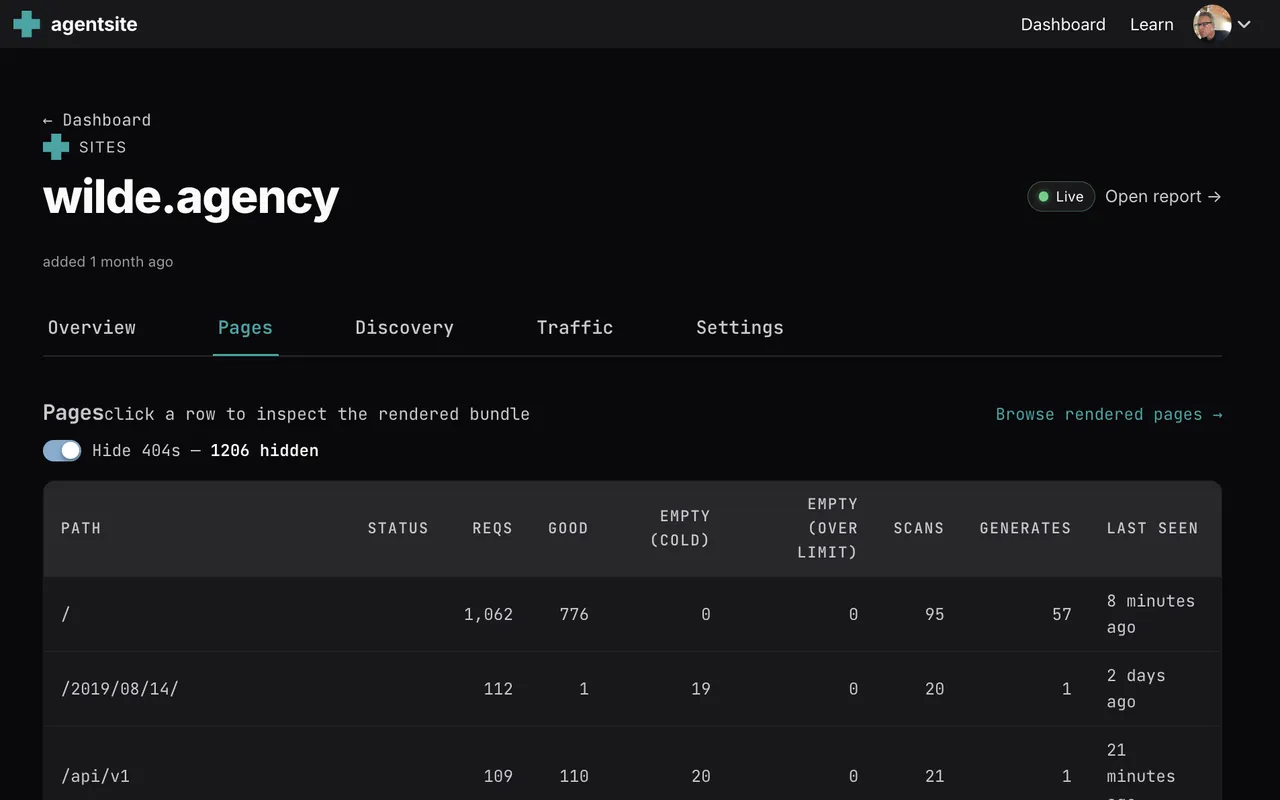Click the EMPTY (OVER LIMIT) column header

(828, 528)
